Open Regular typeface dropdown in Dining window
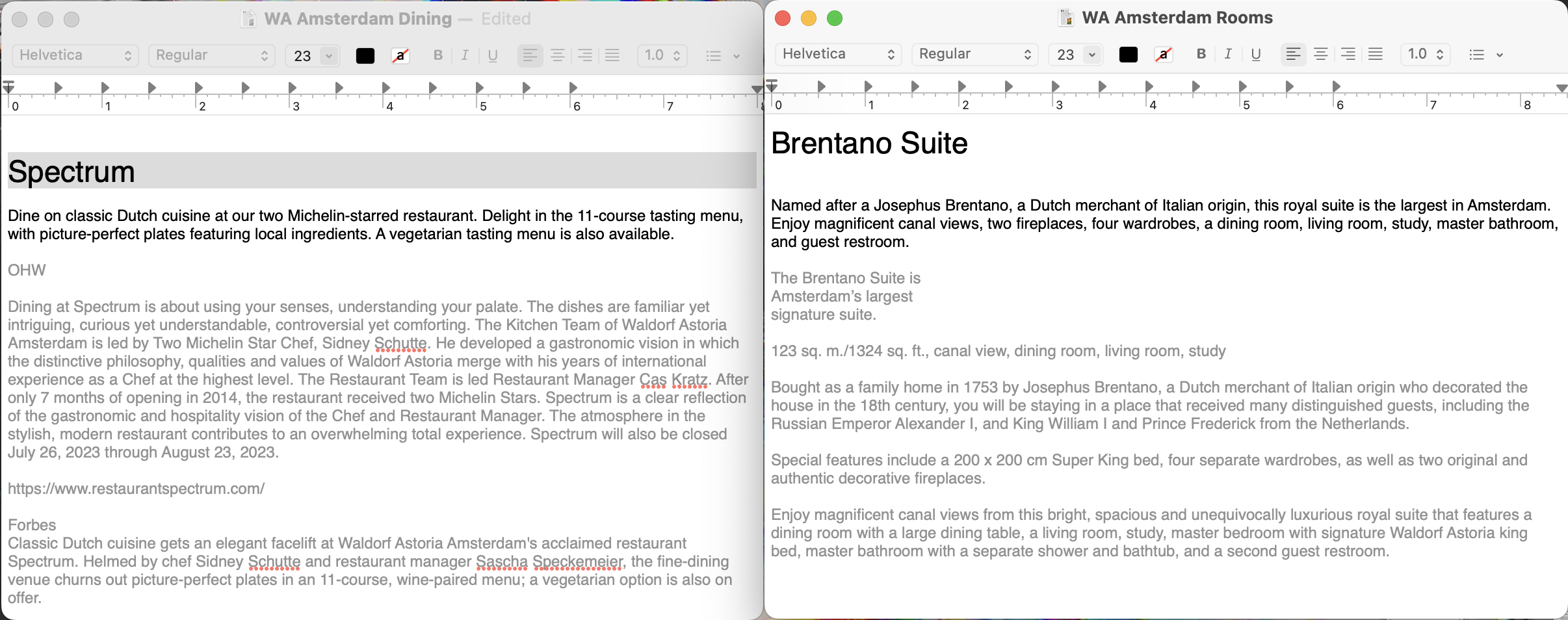Screen dimensions: 1568x620 click(212, 55)
